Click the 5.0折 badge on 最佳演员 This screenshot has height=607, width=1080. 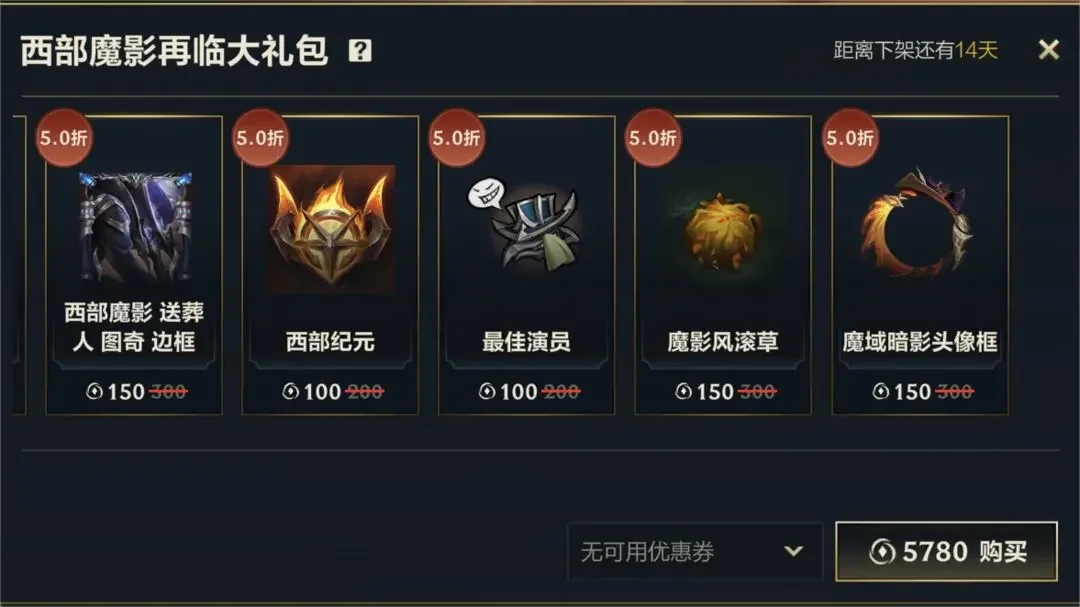[456, 138]
